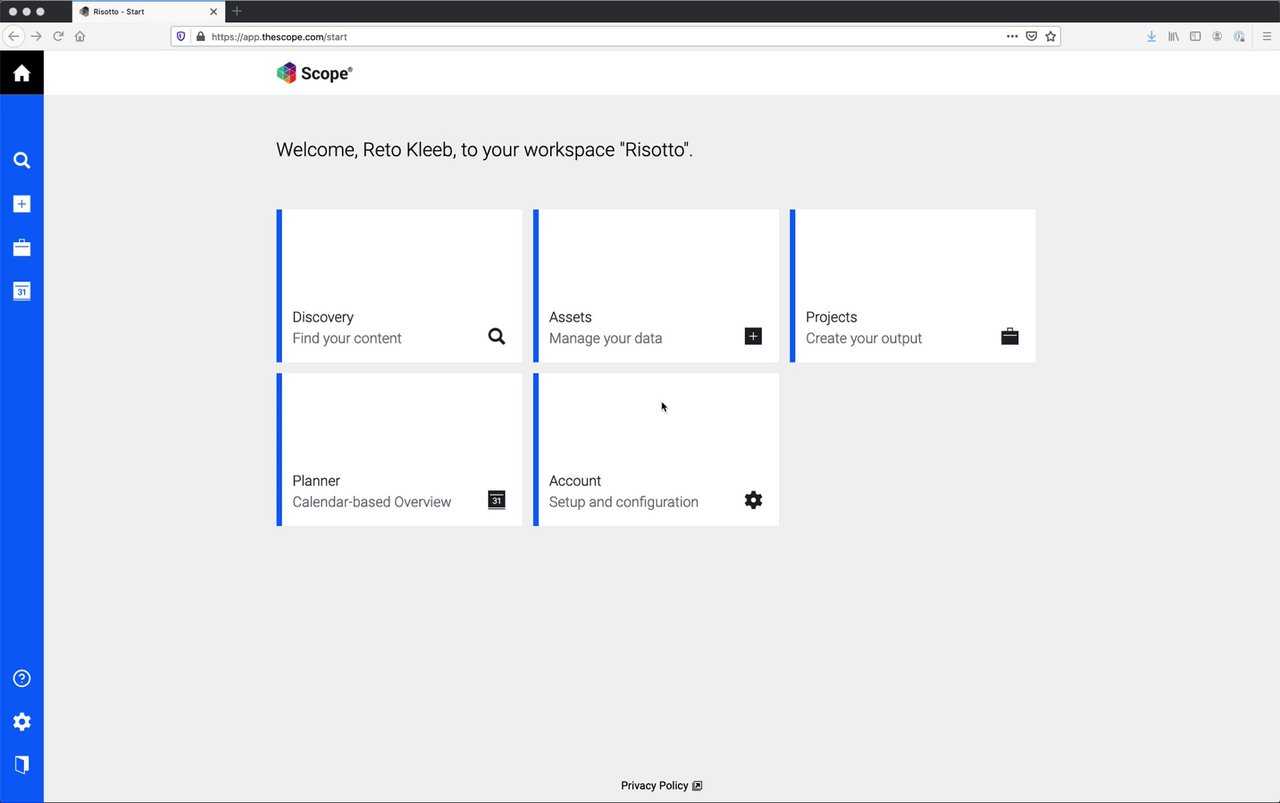The width and height of the screenshot is (1280, 803).
Task: Open Planner calendar icon in the sidebar
Action: tap(21, 291)
